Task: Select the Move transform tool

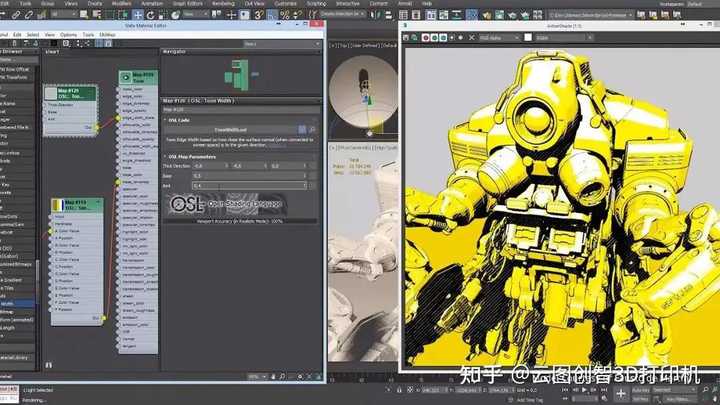Action: (138, 15)
